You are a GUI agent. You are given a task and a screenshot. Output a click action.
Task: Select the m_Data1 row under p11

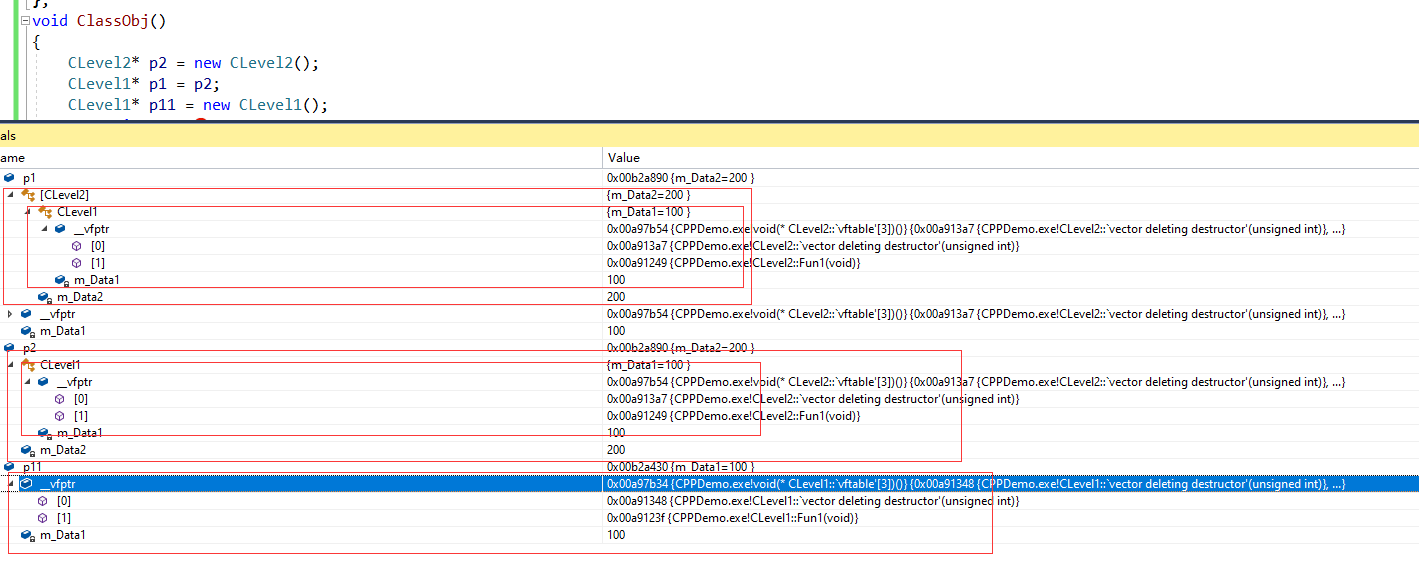tap(63, 535)
